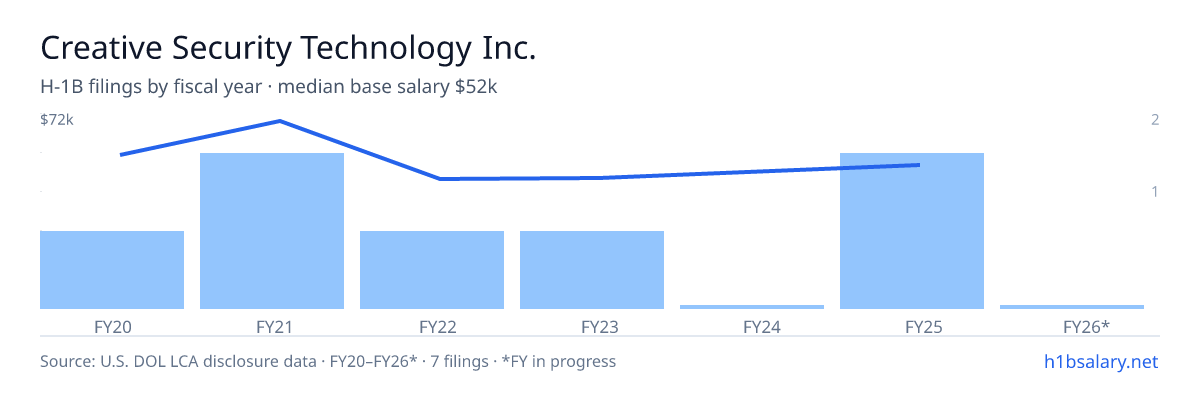The width and height of the screenshot is (1200, 400).
Task: Click the salary line dip at FY22
Action: coord(440,179)
